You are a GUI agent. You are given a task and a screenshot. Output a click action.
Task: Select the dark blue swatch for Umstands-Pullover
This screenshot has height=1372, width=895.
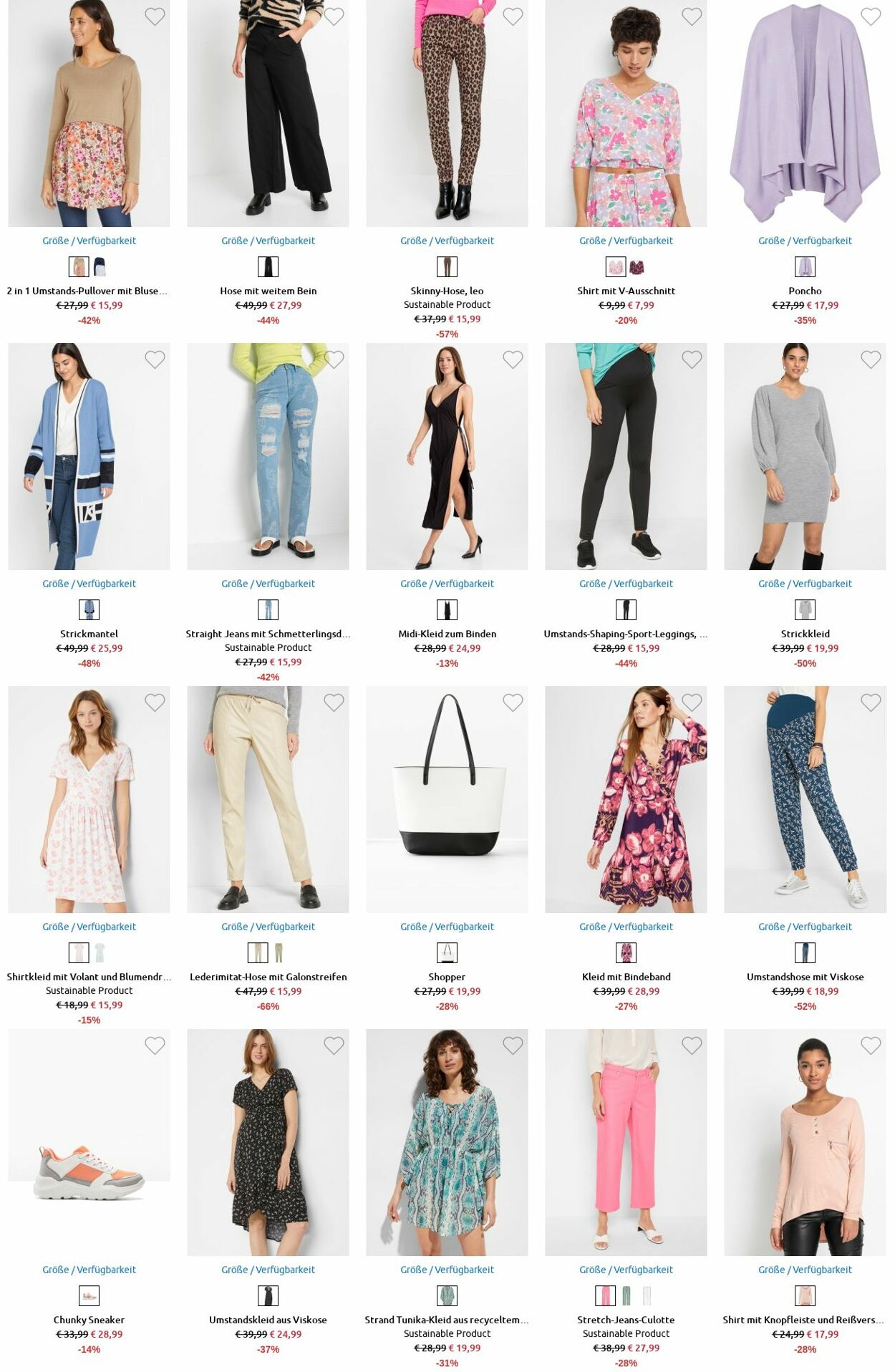[100, 267]
